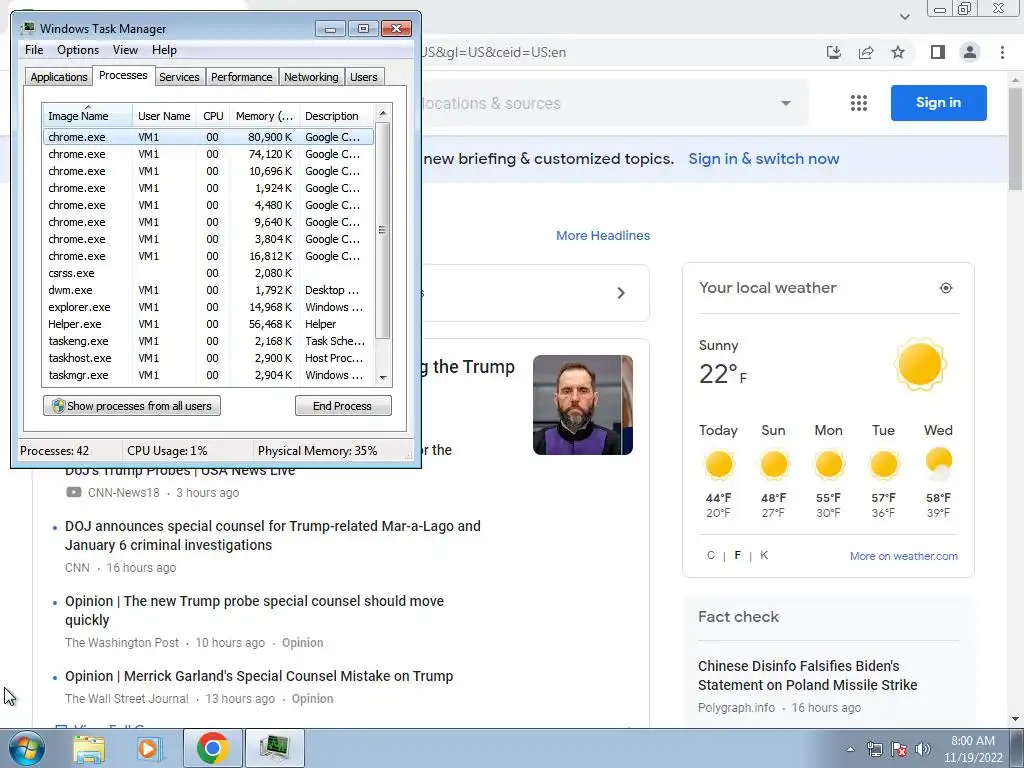Open Action Center flag icon
Viewport: 1024px width, 768px height.
click(x=899, y=749)
